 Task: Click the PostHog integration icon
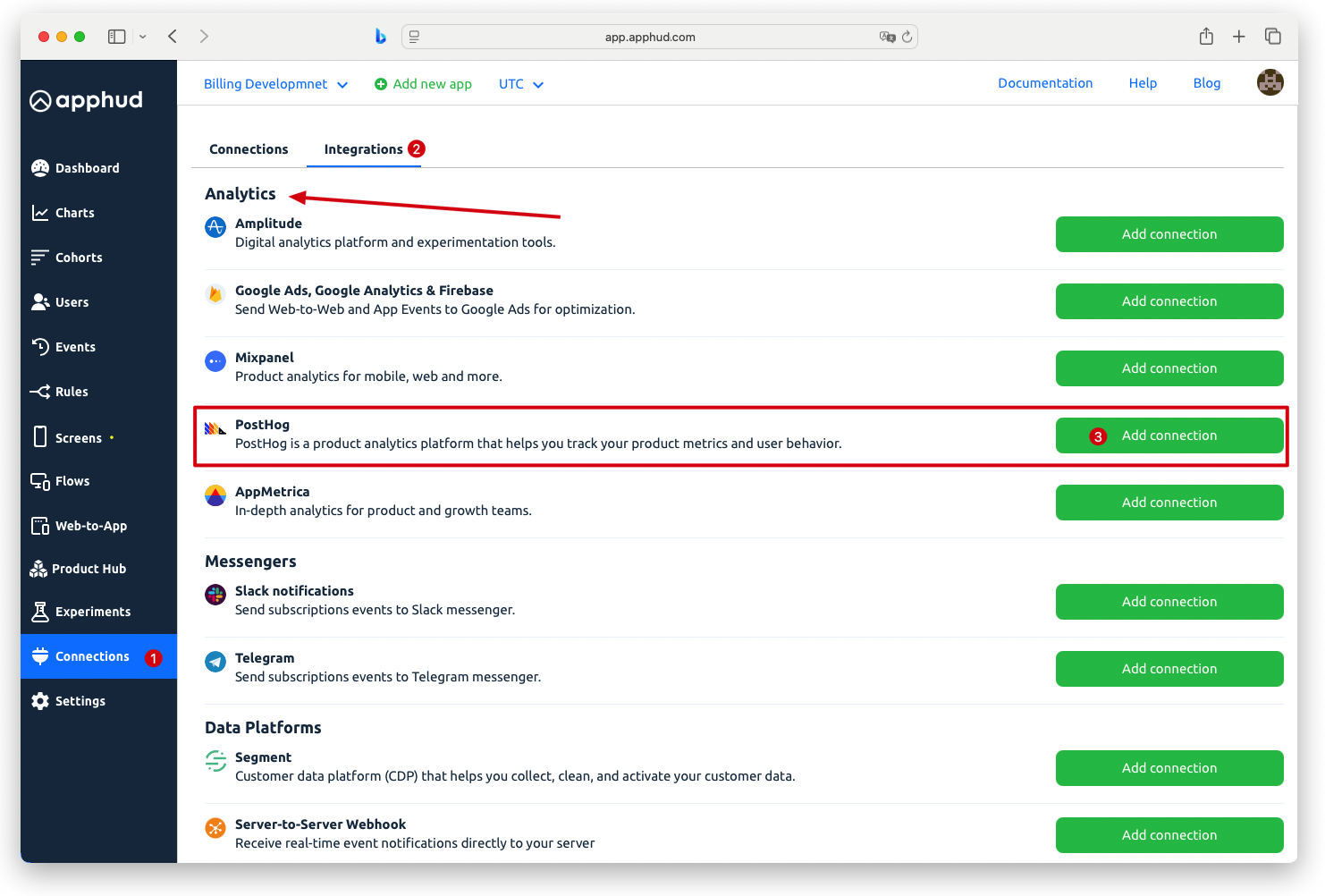pos(215,428)
